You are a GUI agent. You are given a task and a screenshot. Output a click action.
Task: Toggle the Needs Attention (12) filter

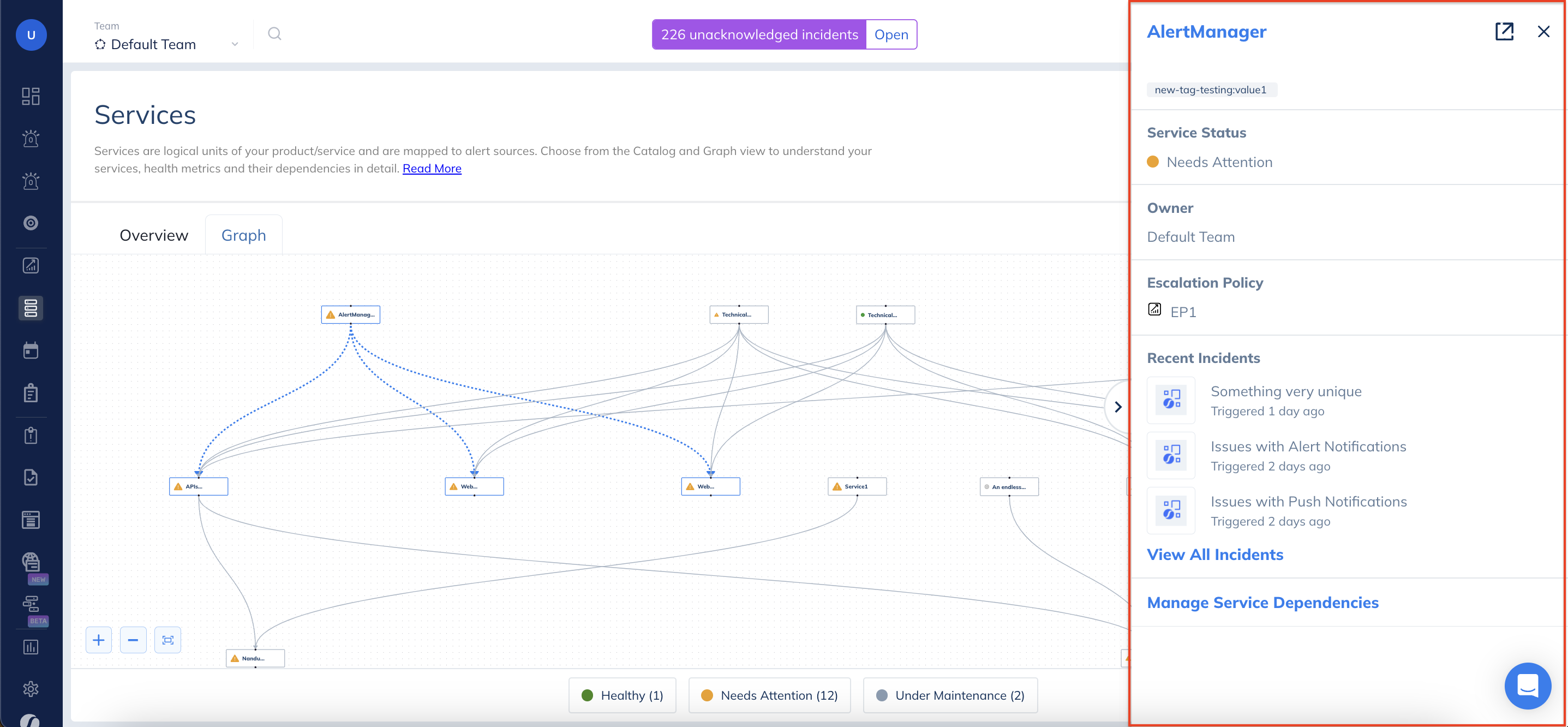tap(769, 695)
